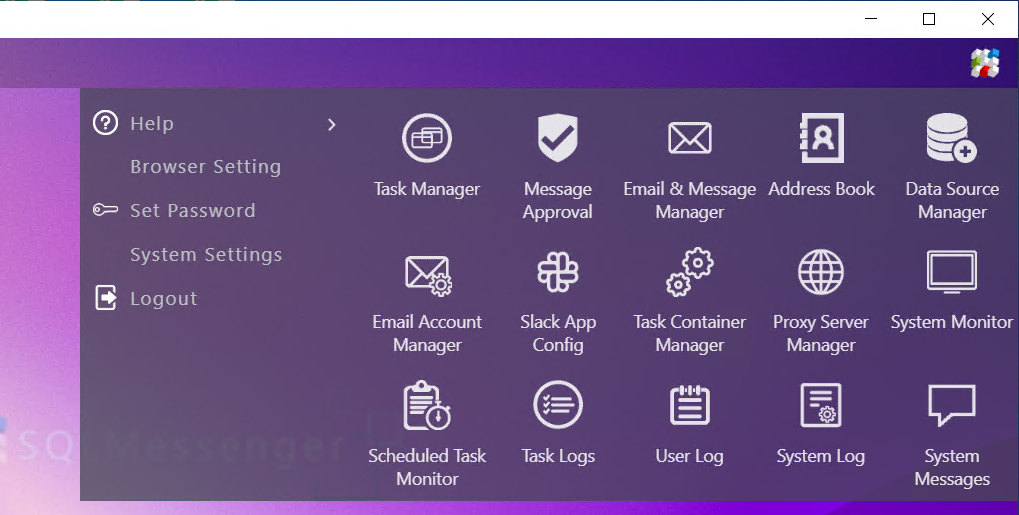Open the Email & Message Manager envelope icon
This screenshot has height=515, width=1019.
[690, 138]
